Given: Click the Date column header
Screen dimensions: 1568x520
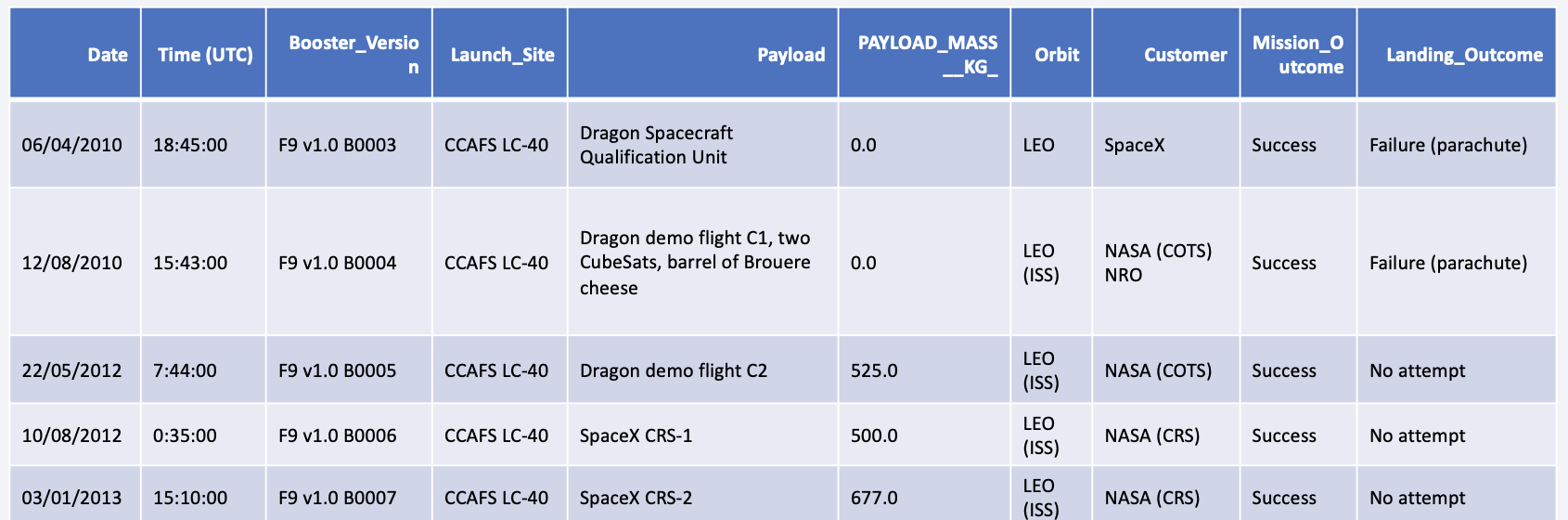Looking at the screenshot, I should pyautogui.click(x=108, y=55).
